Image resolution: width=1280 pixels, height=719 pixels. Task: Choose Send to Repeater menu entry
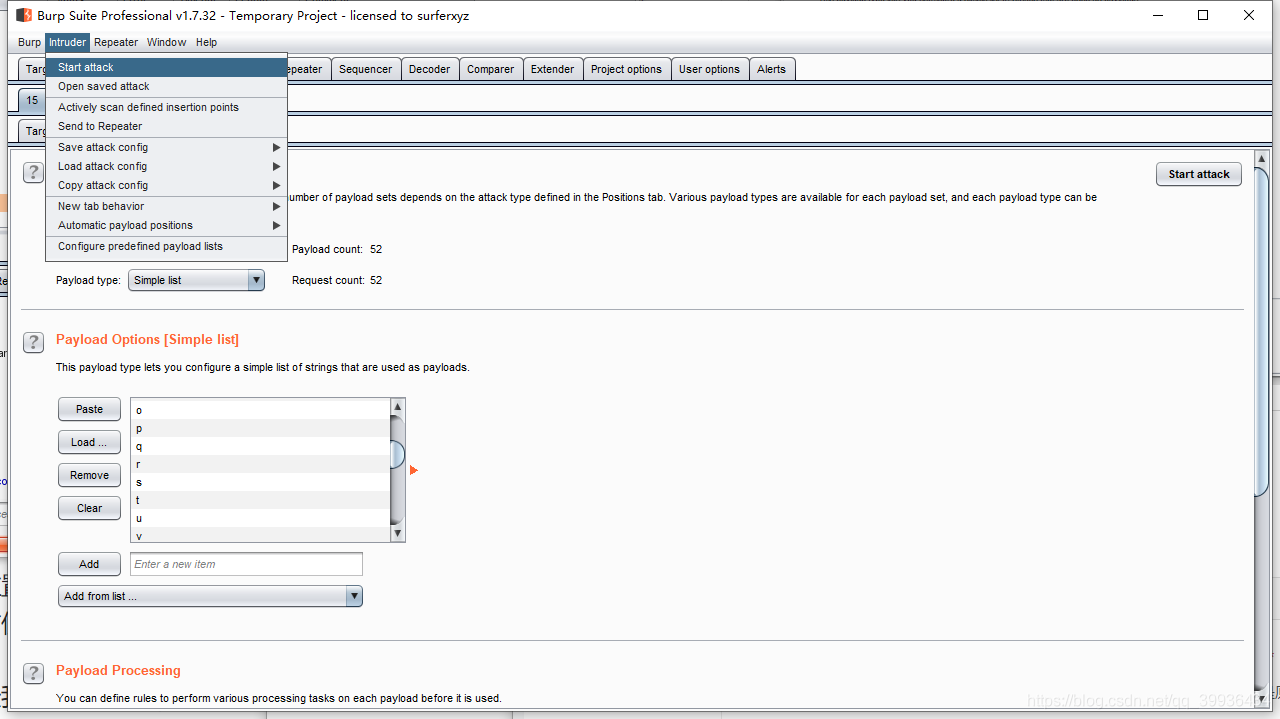(166, 126)
